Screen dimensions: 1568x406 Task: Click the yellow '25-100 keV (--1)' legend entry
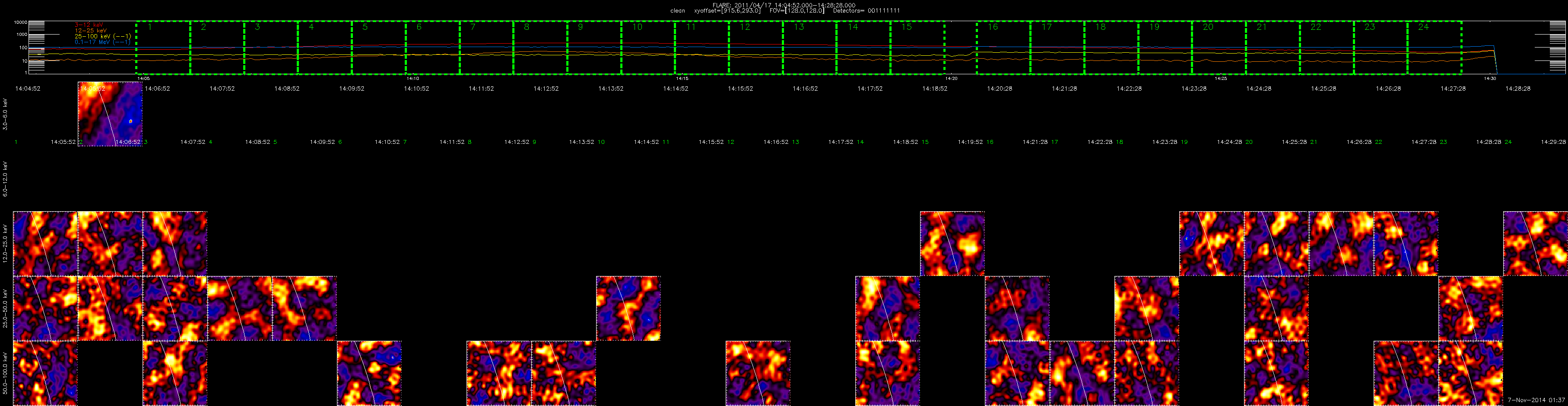[x=103, y=37]
